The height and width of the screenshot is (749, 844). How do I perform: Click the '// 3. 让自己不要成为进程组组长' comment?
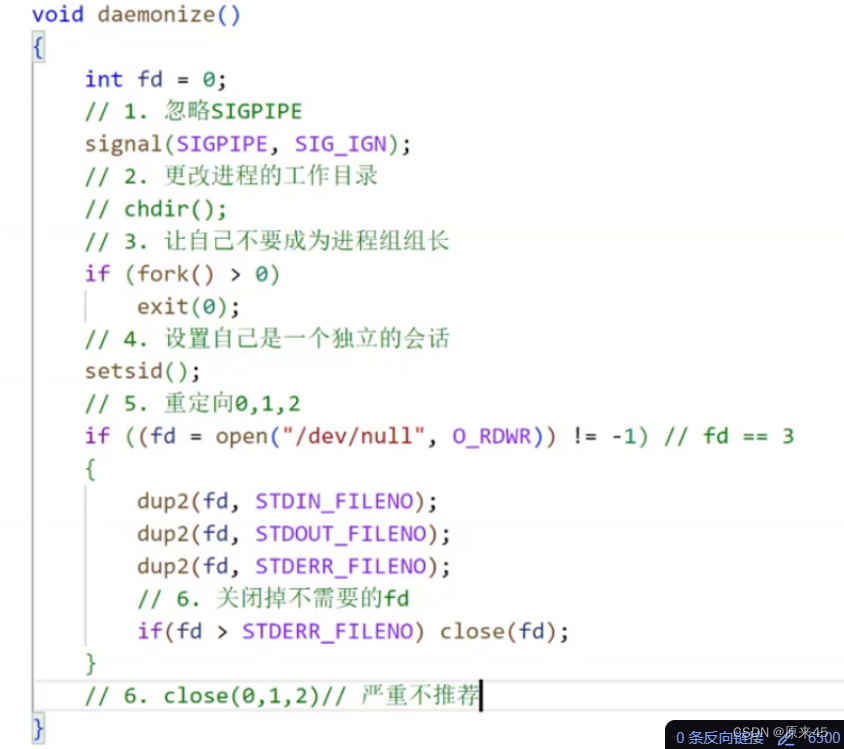[266, 241]
